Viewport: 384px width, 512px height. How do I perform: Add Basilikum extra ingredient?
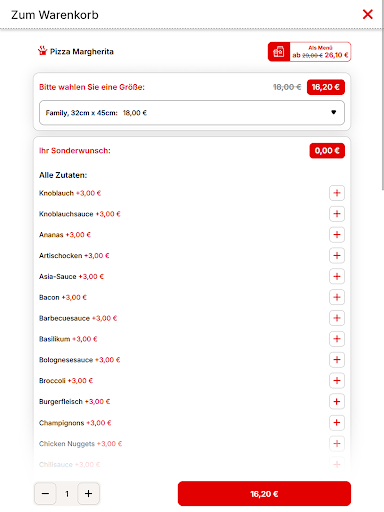point(337,339)
